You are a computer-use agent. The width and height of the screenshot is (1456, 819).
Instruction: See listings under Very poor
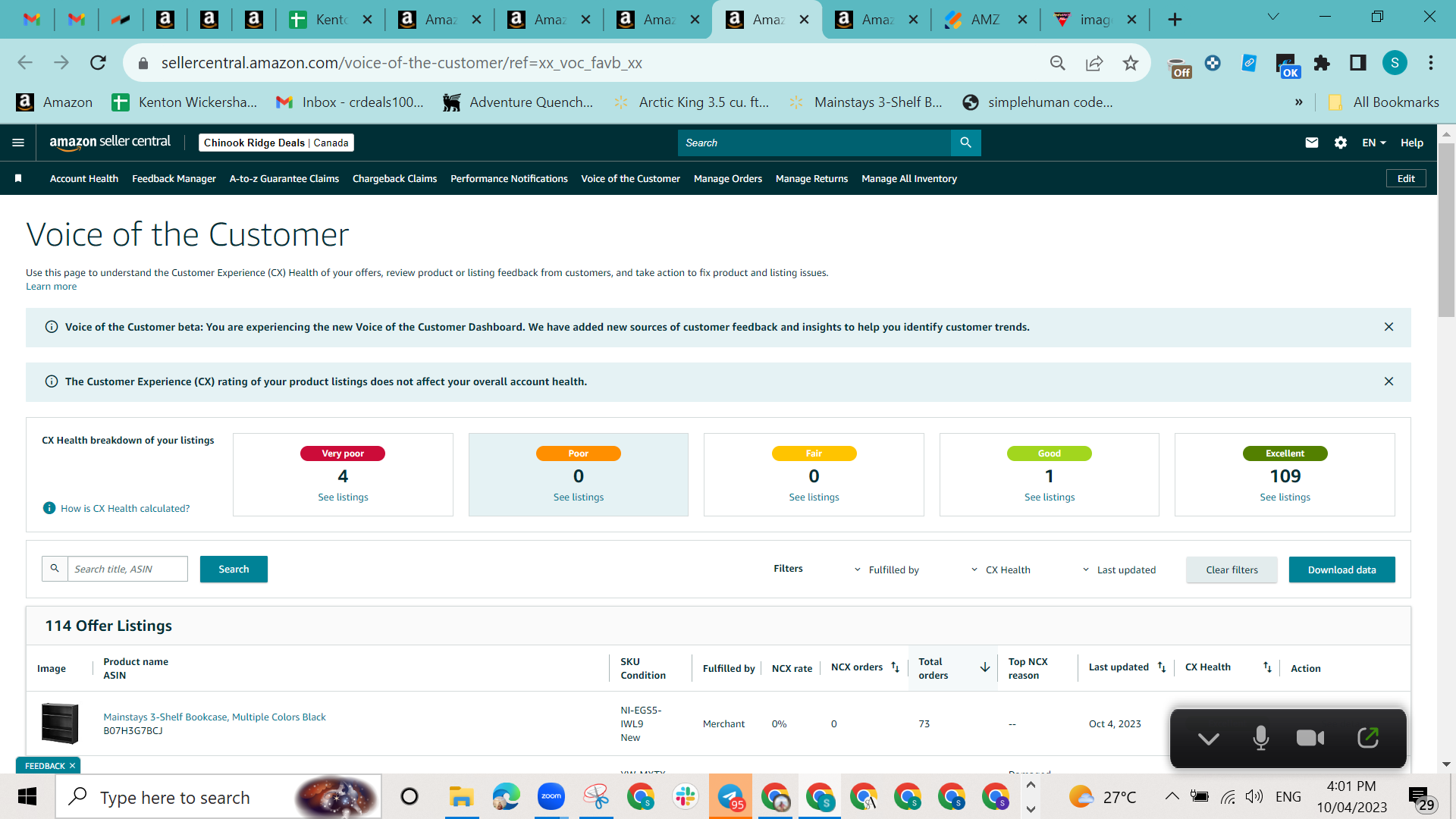(x=343, y=497)
